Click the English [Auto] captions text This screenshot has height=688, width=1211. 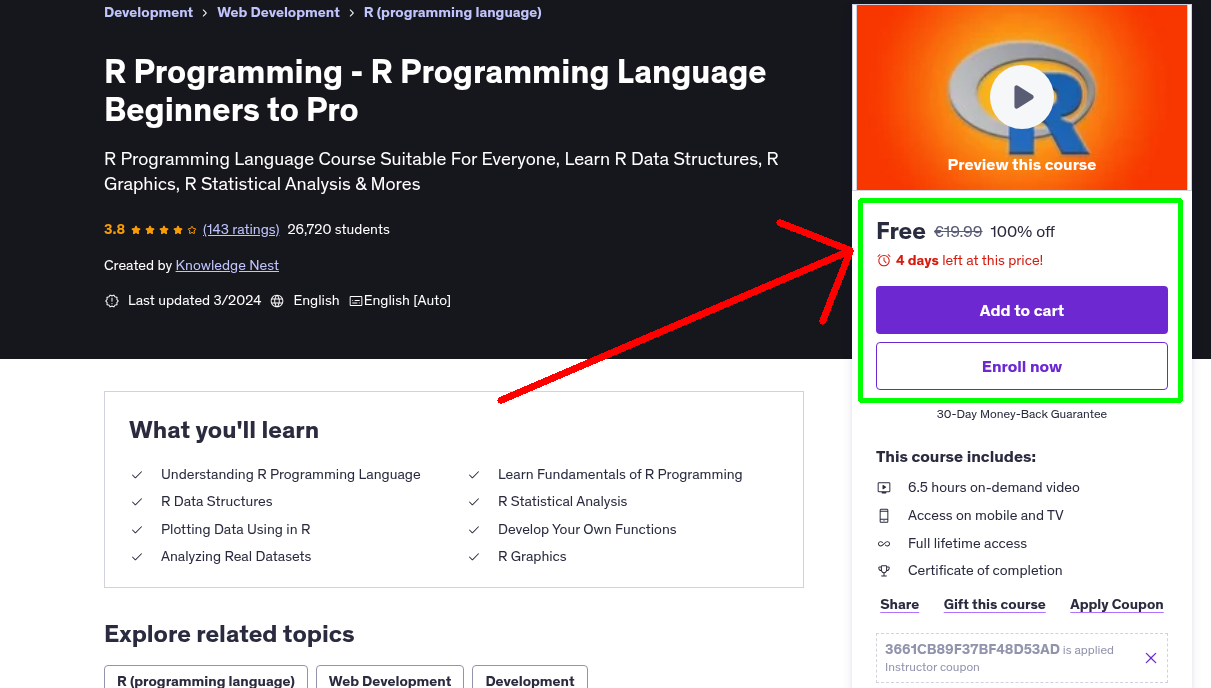point(407,300)
